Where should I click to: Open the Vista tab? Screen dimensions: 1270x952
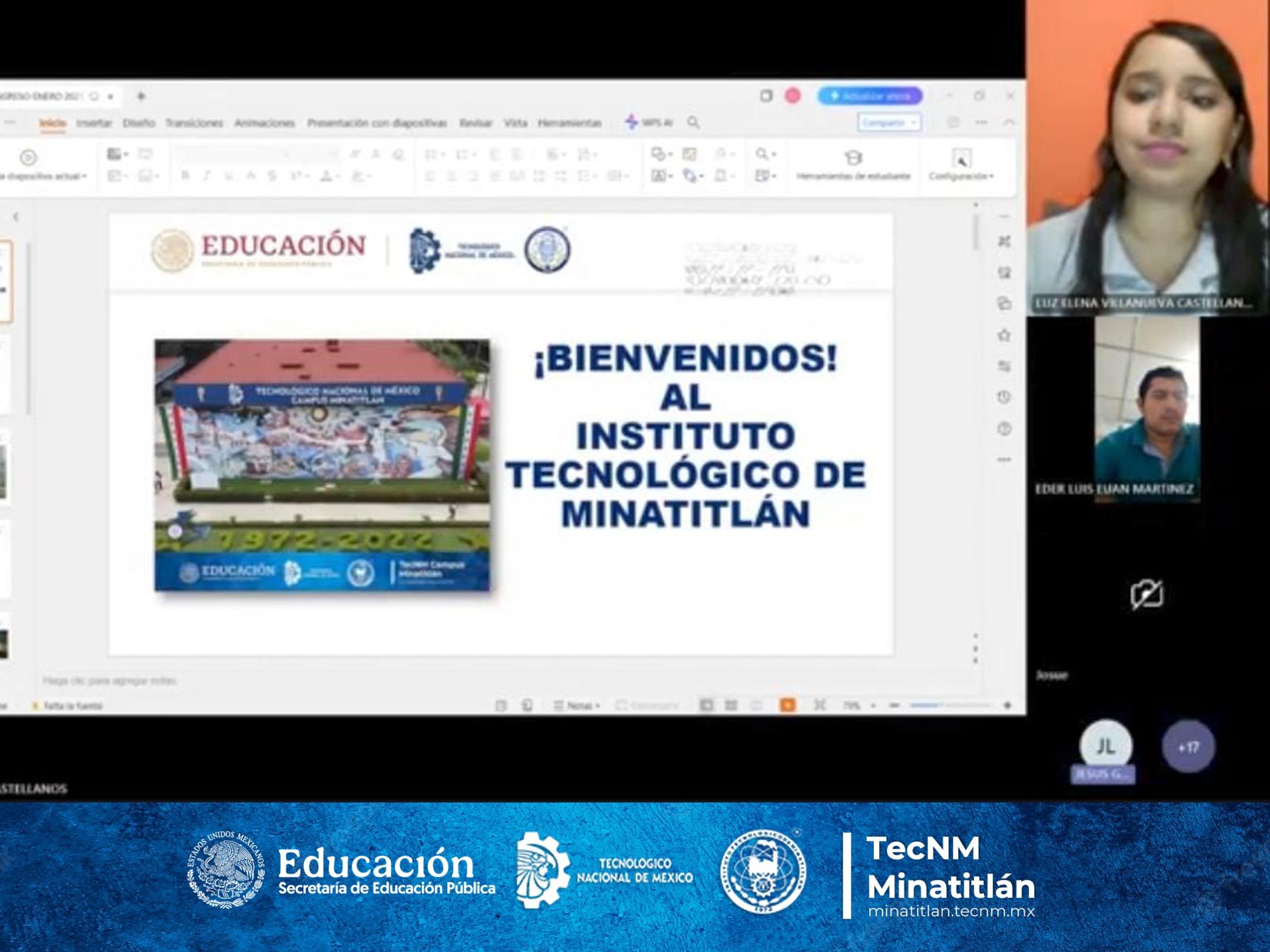point(515,123)
